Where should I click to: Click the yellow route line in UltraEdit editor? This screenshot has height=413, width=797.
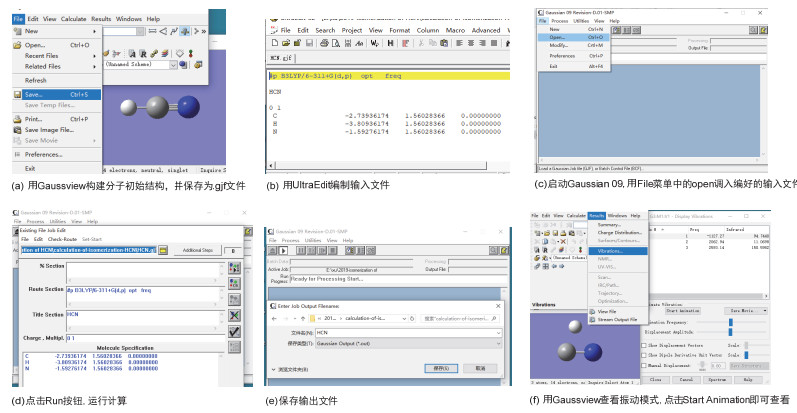[x=389, y=76]
